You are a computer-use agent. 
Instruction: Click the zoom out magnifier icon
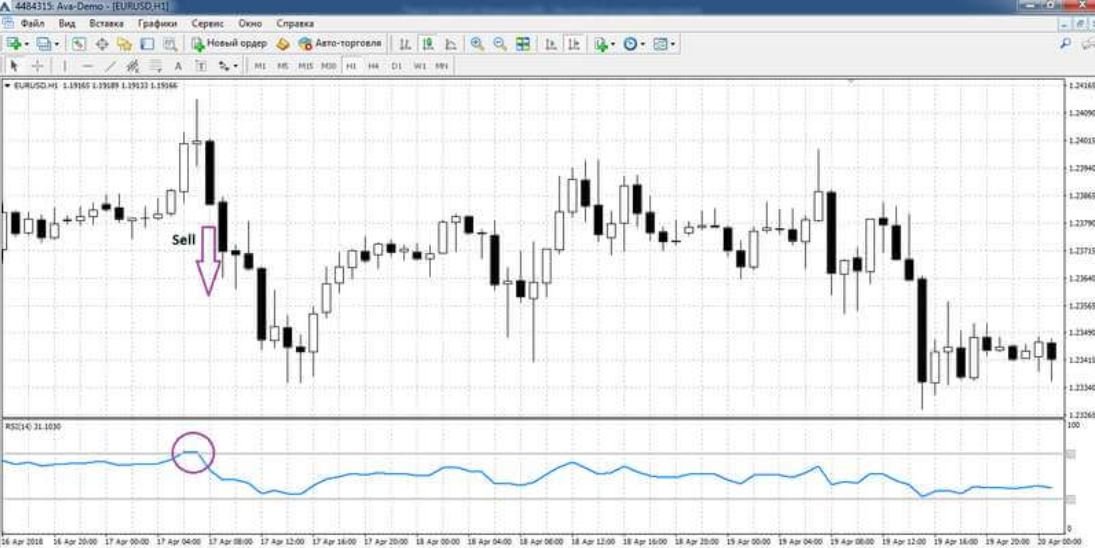499,44
